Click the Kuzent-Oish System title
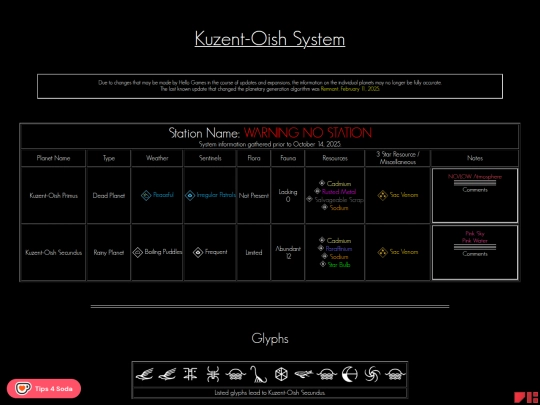The image size is (540, 405). [270, 39]
